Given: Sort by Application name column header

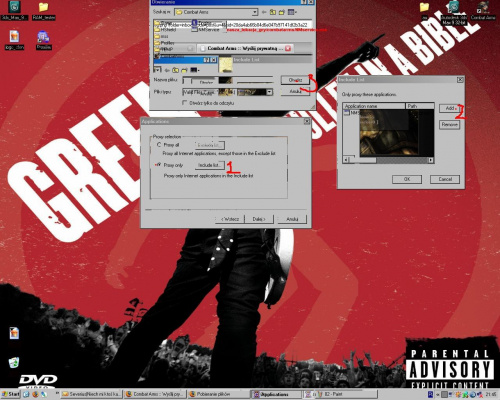Looking at the screenshot, I should [374, 106].
